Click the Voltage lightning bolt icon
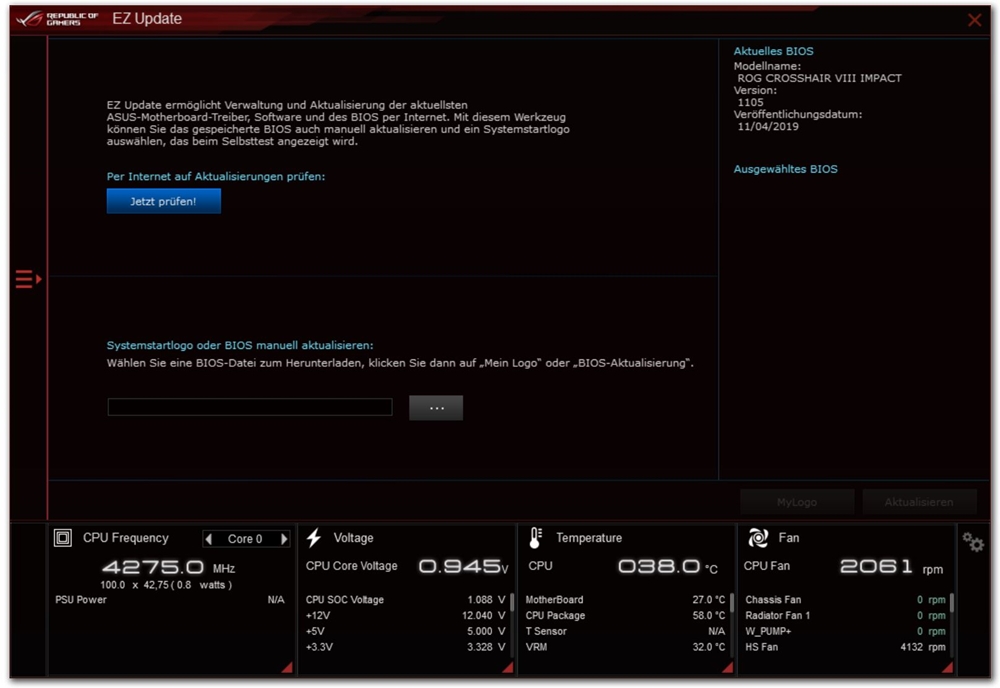1000x688 pixels. (x=313, y=538)
